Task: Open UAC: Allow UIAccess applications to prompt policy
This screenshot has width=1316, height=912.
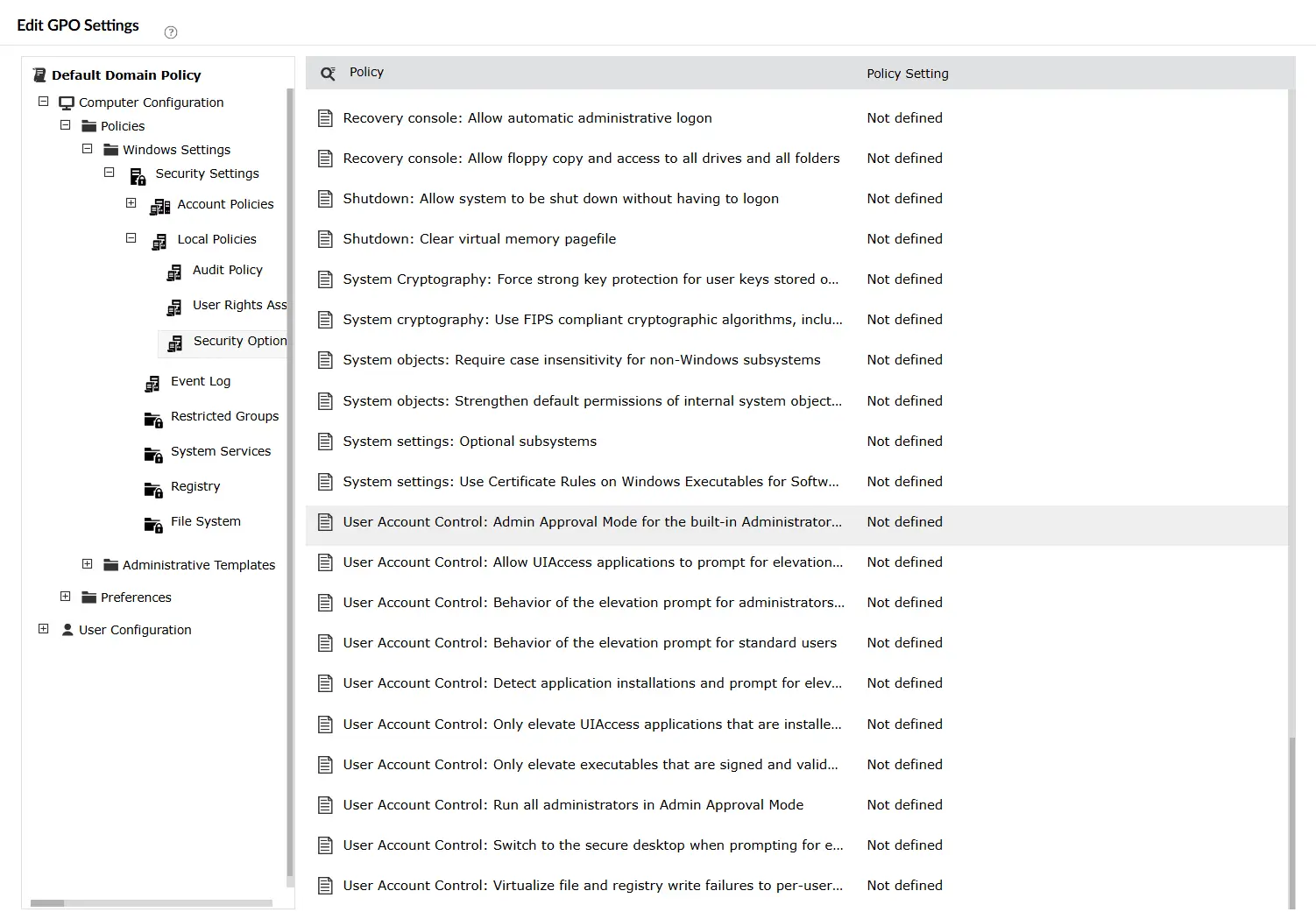Action: [x=593, y=562]
